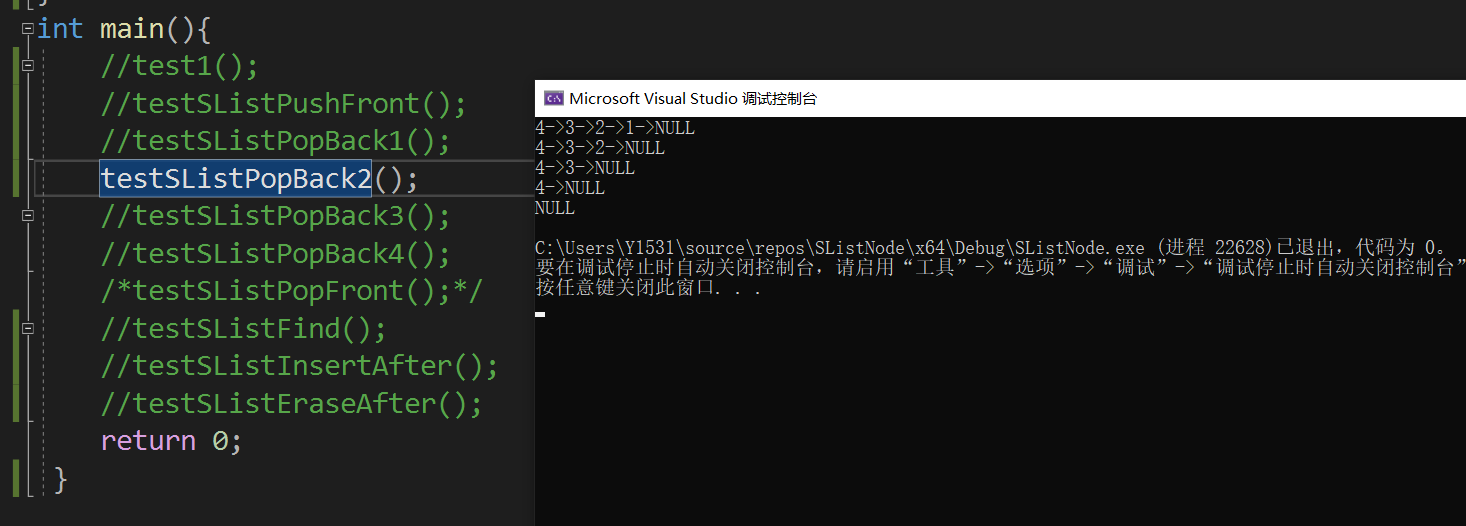Click the //test1(); comment line
1466x526 pixels.
point(179,66)
